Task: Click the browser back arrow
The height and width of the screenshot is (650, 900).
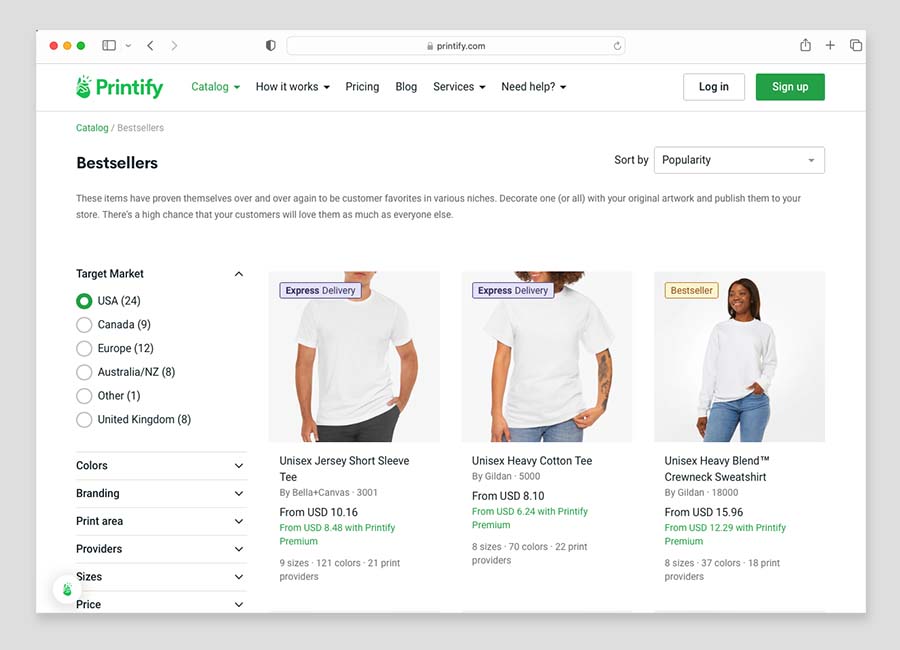Action: pos(150,45)
